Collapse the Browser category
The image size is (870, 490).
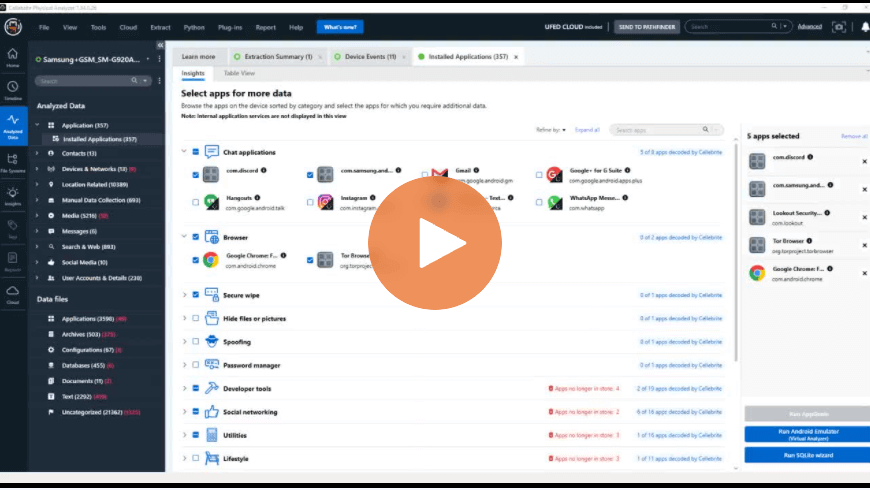(184, 236)
